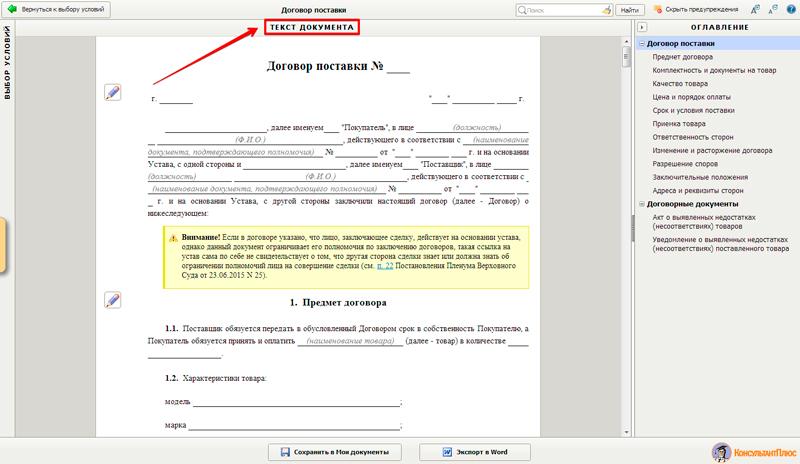Click the green back arrow icon
Viewport: 800px width, 464px height.
pyautogui.click(x=12, y=9)
